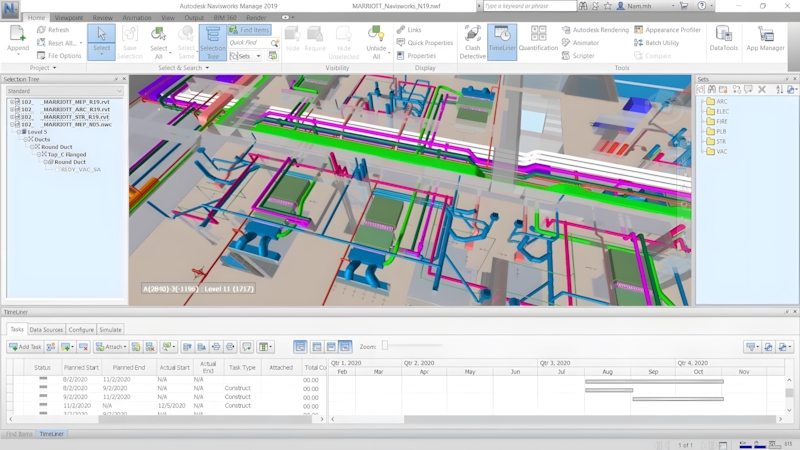
Task: Click the Delete icon in Sets toolbar
Action: [762, 89]
